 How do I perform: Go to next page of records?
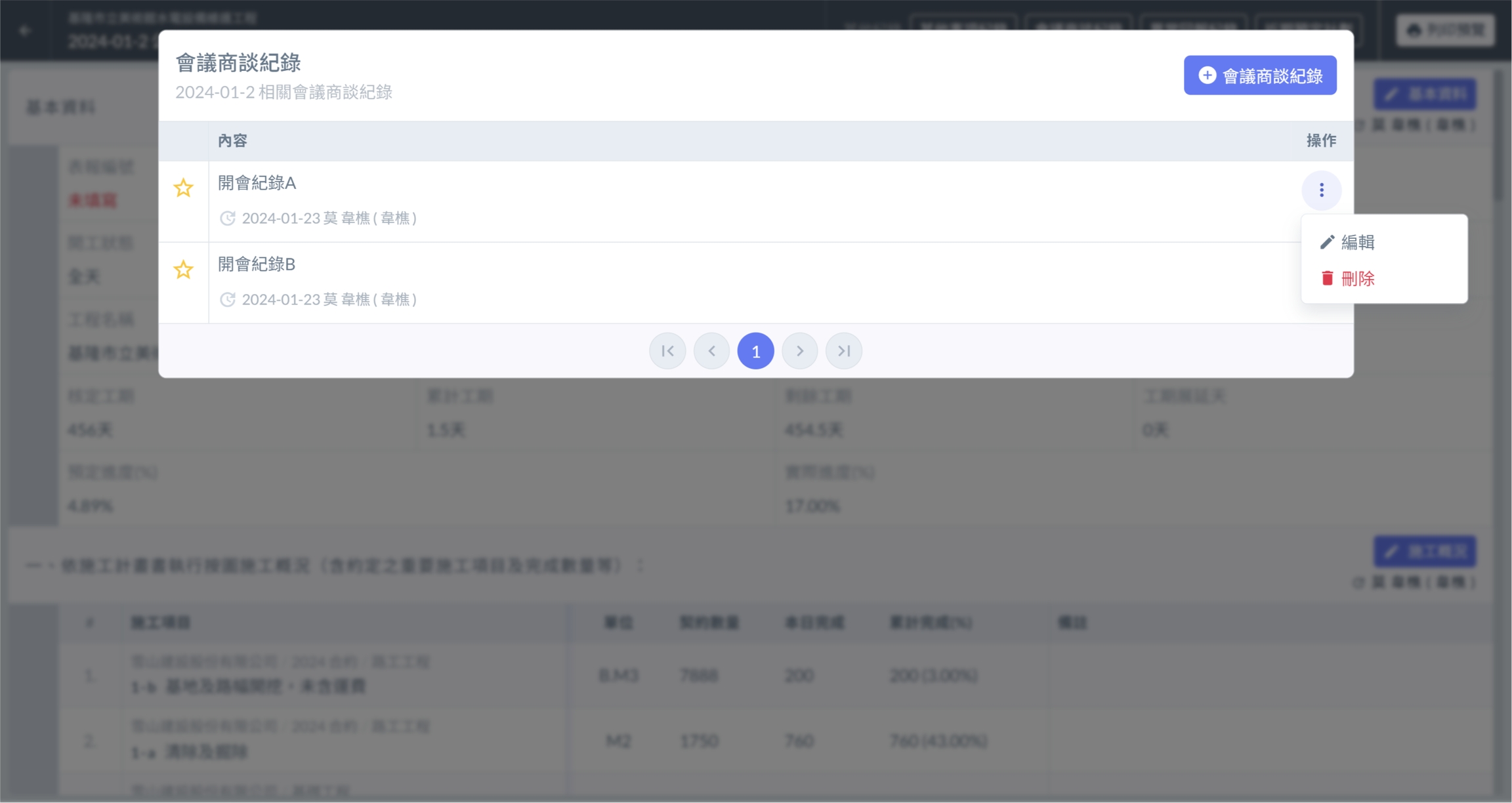pyautogui.click(x=799, y=351)
